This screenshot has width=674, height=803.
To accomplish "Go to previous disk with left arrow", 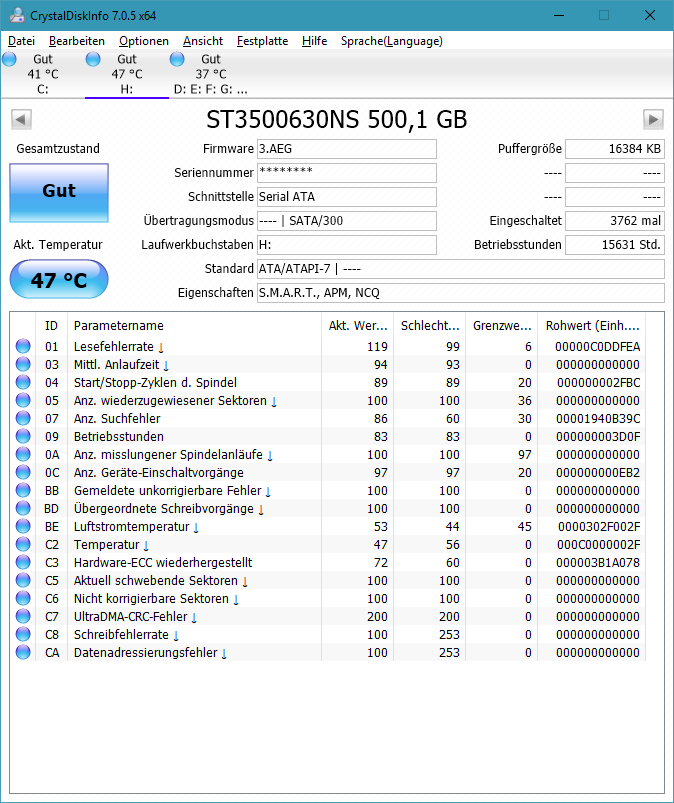I will [x=21, y=119].
